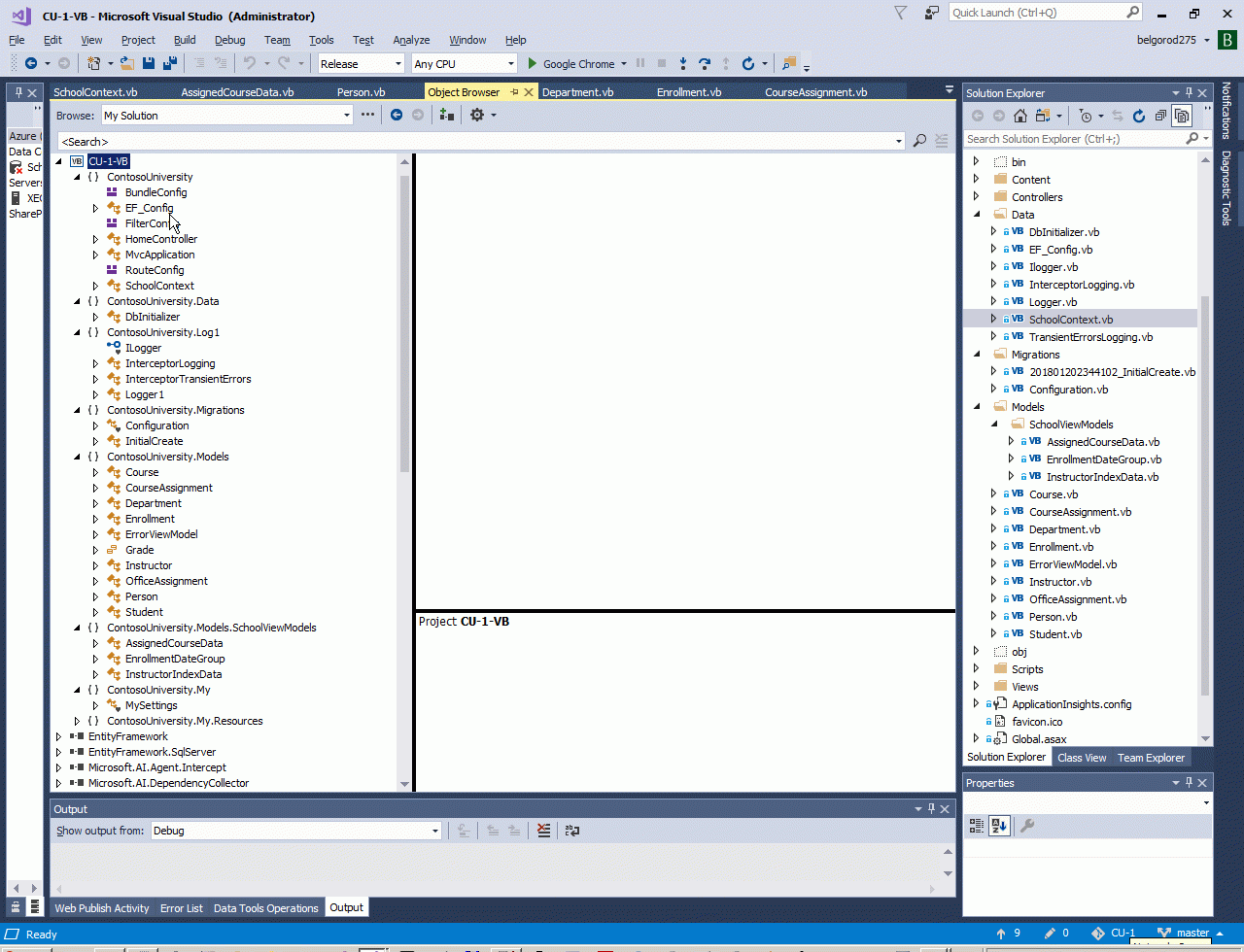
Task: Click the Object Browser search magnifier icon
Action: (919, 141)
